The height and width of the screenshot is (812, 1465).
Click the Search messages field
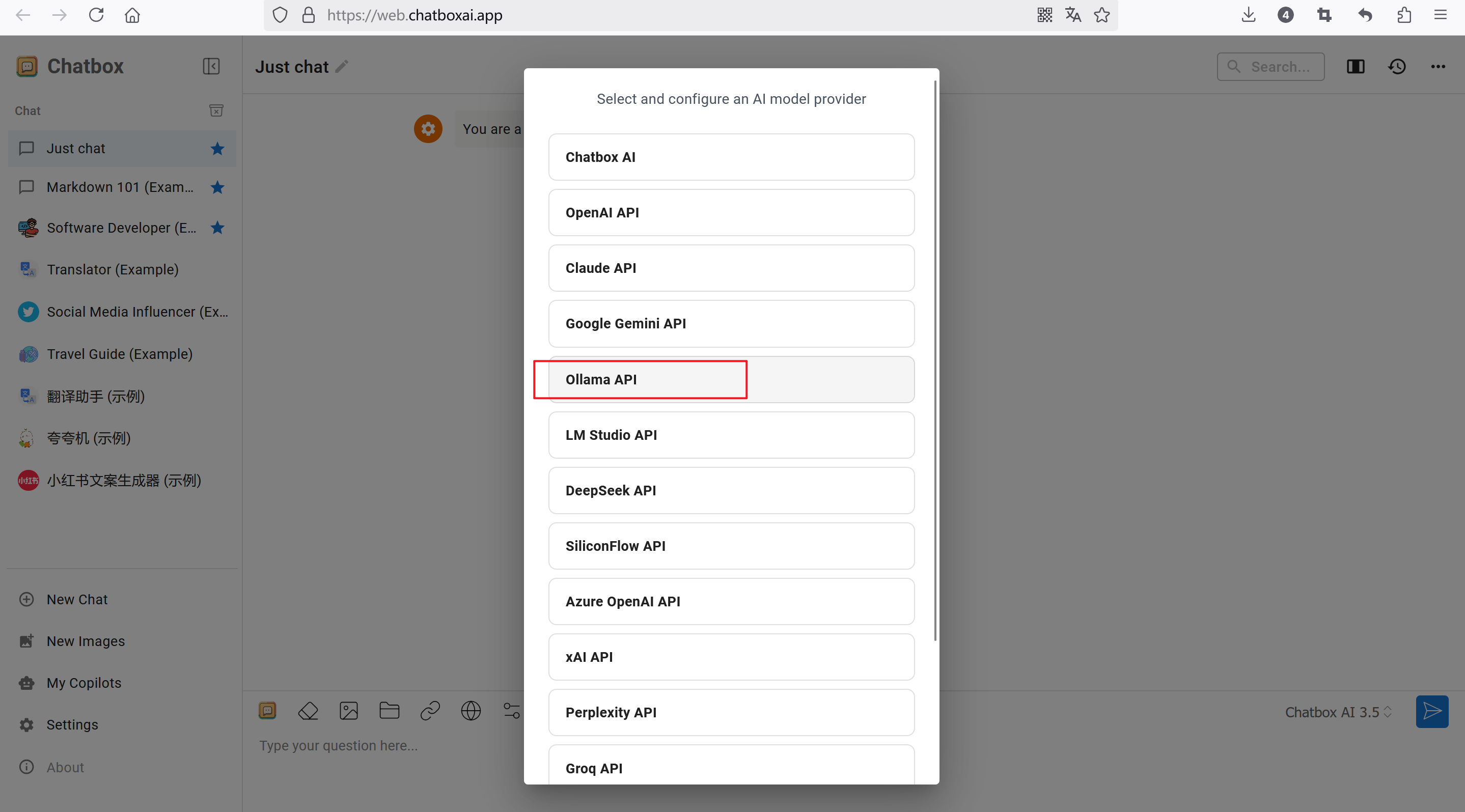tap(1279, 67)
